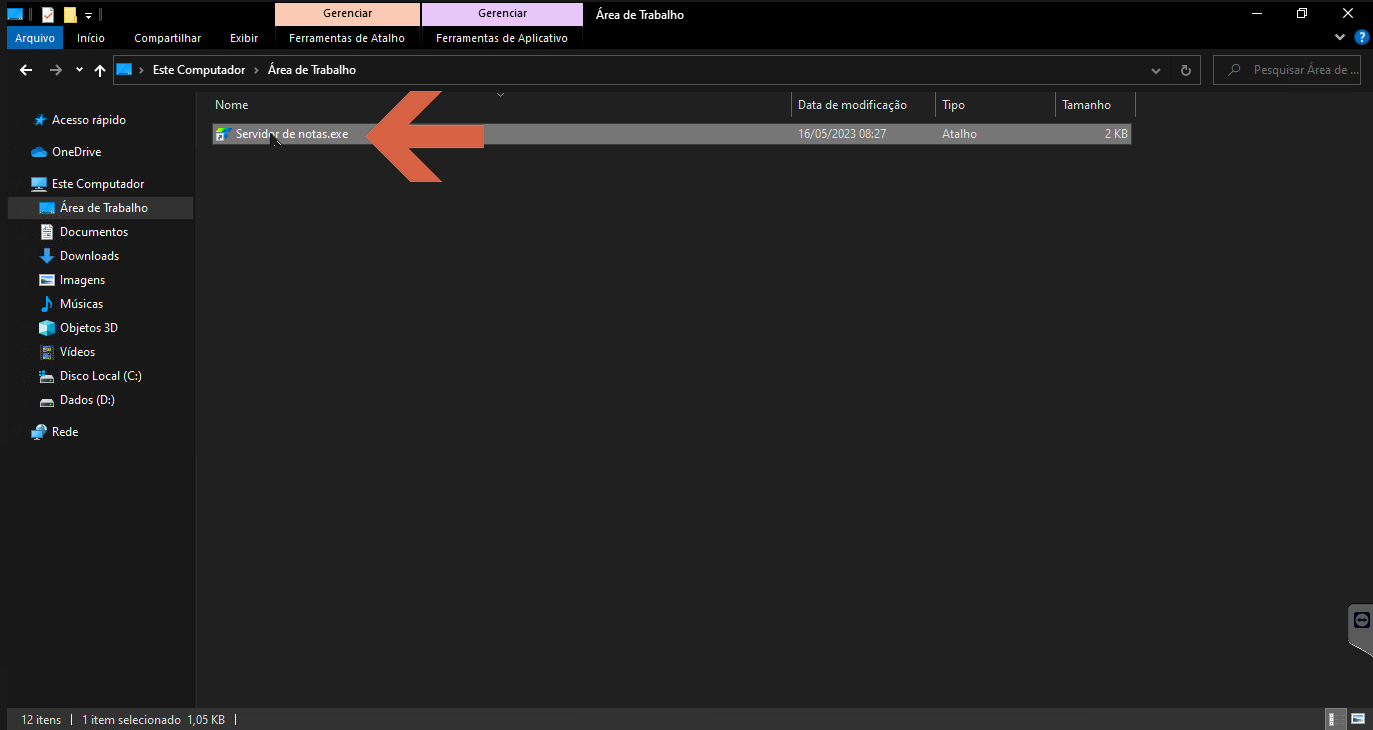This screenshot has height=730, width=1373.
Task: Expand the chevron after Este Computador breadcrumb
Action: point(257,70)
